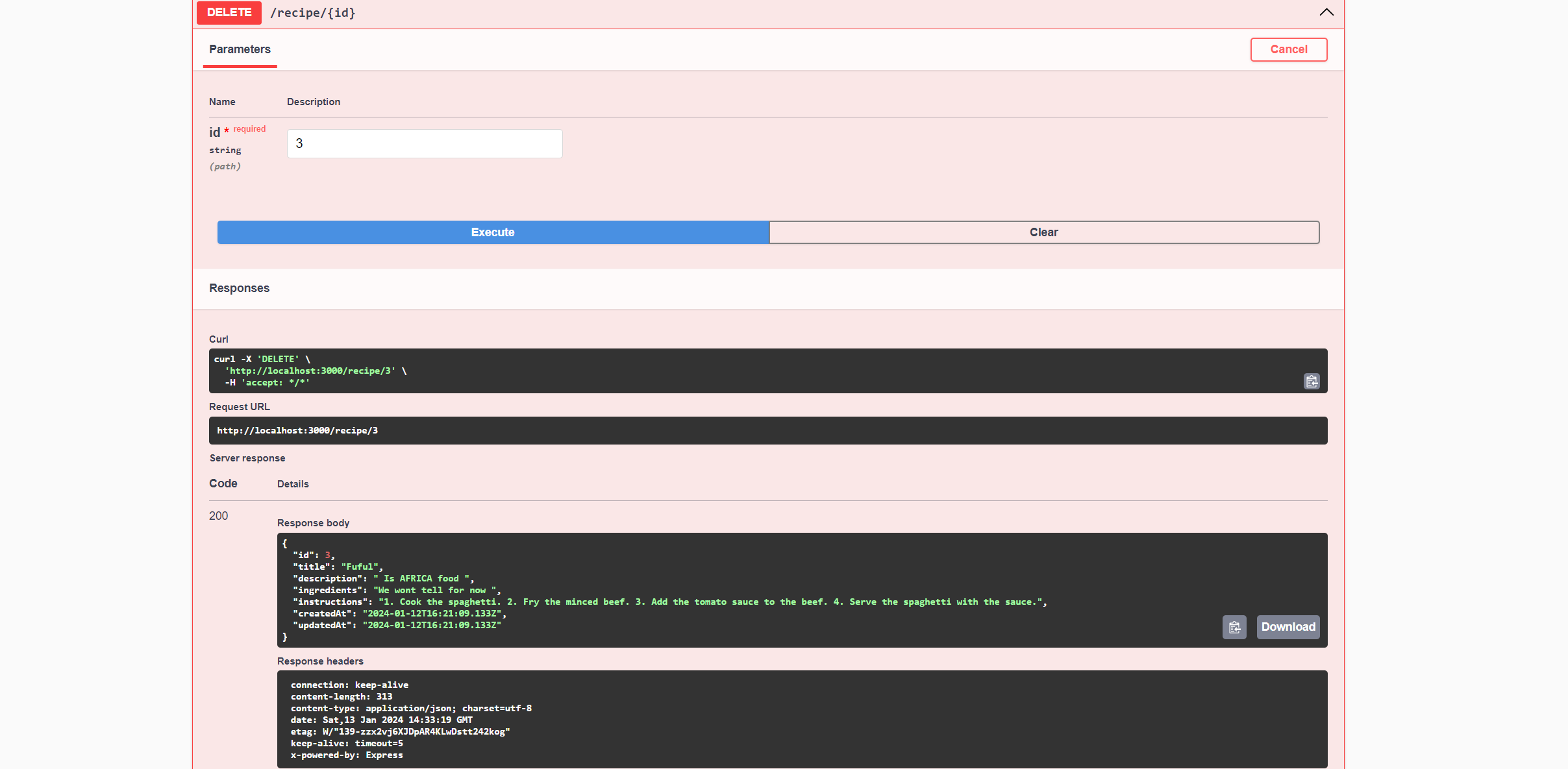Screen dimensions: 1568x769
Task: Click the response body JSON block
Action: (802, 590)
